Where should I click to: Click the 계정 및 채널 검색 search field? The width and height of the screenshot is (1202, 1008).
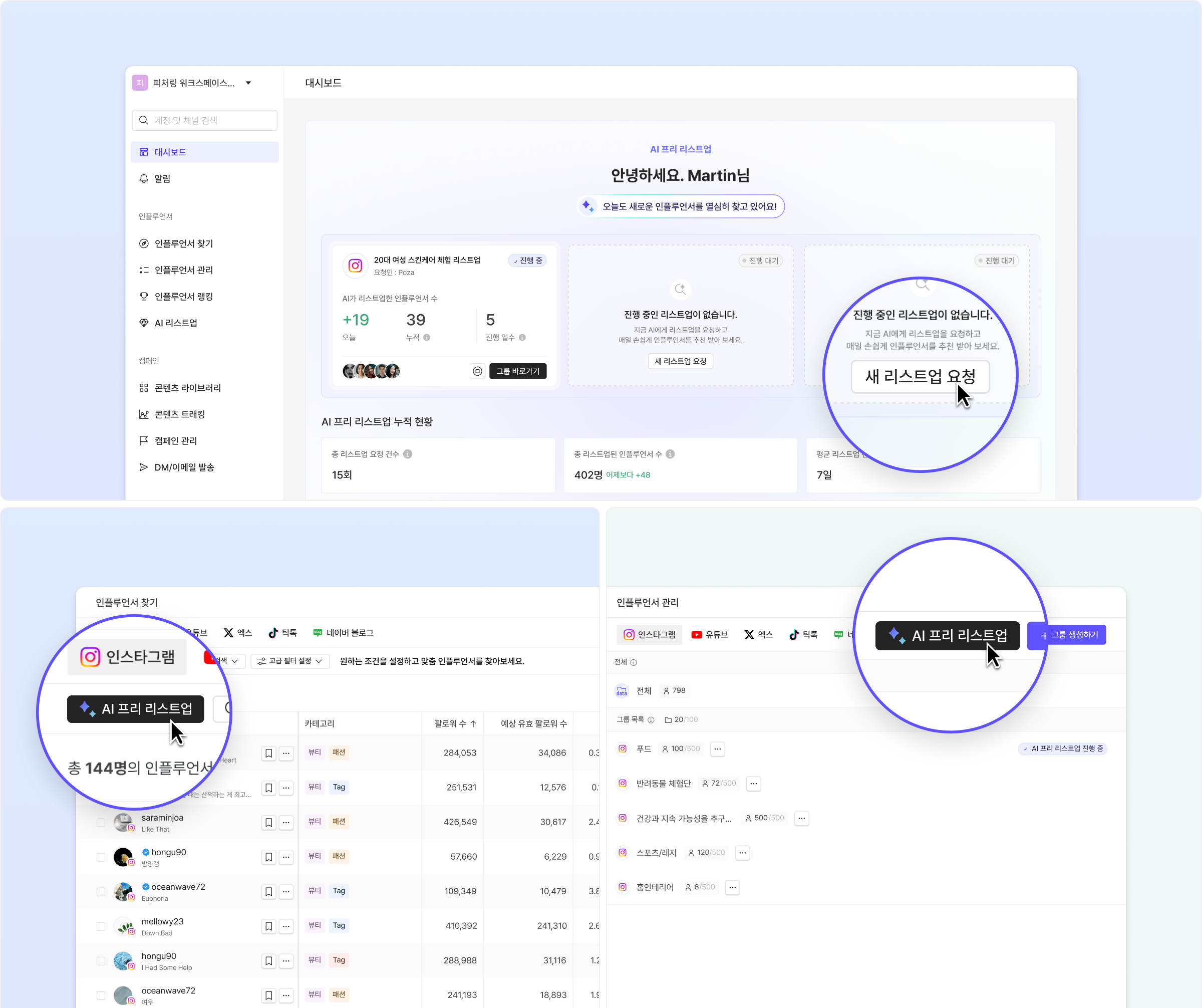pos(204,120)
